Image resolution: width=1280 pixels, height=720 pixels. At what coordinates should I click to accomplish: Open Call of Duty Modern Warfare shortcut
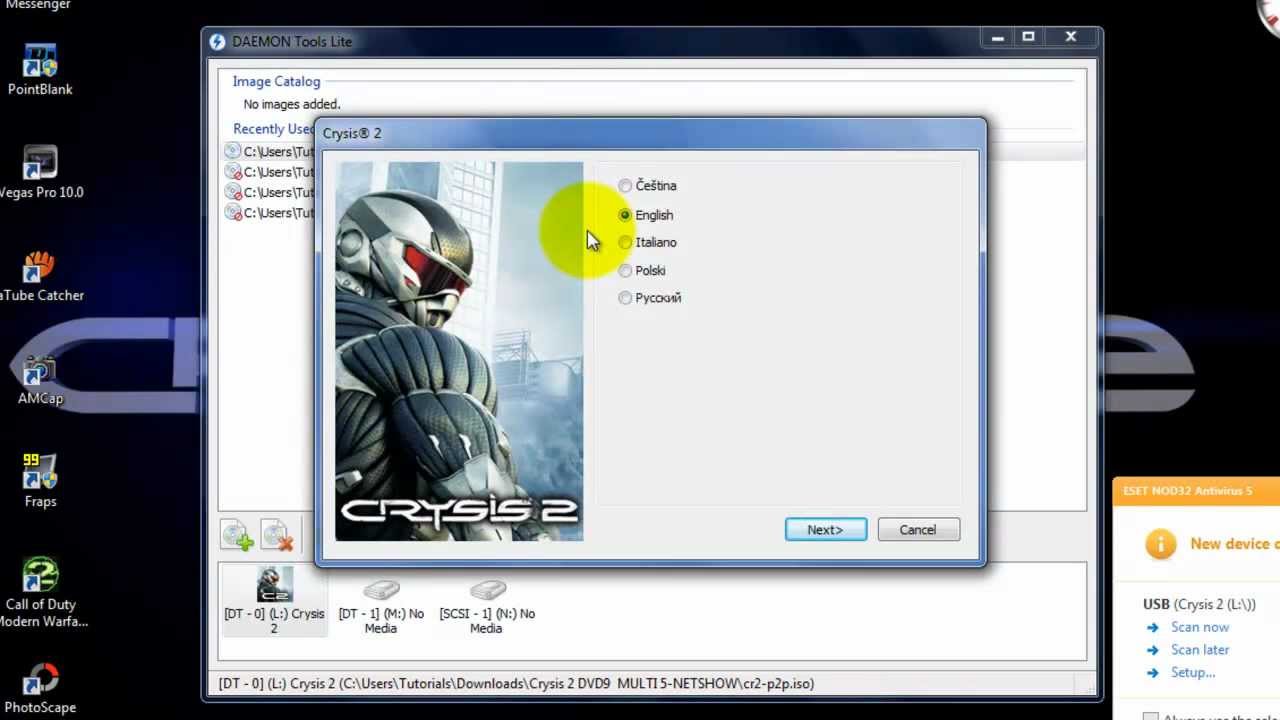pyautogui.click(x=40, y=593)
